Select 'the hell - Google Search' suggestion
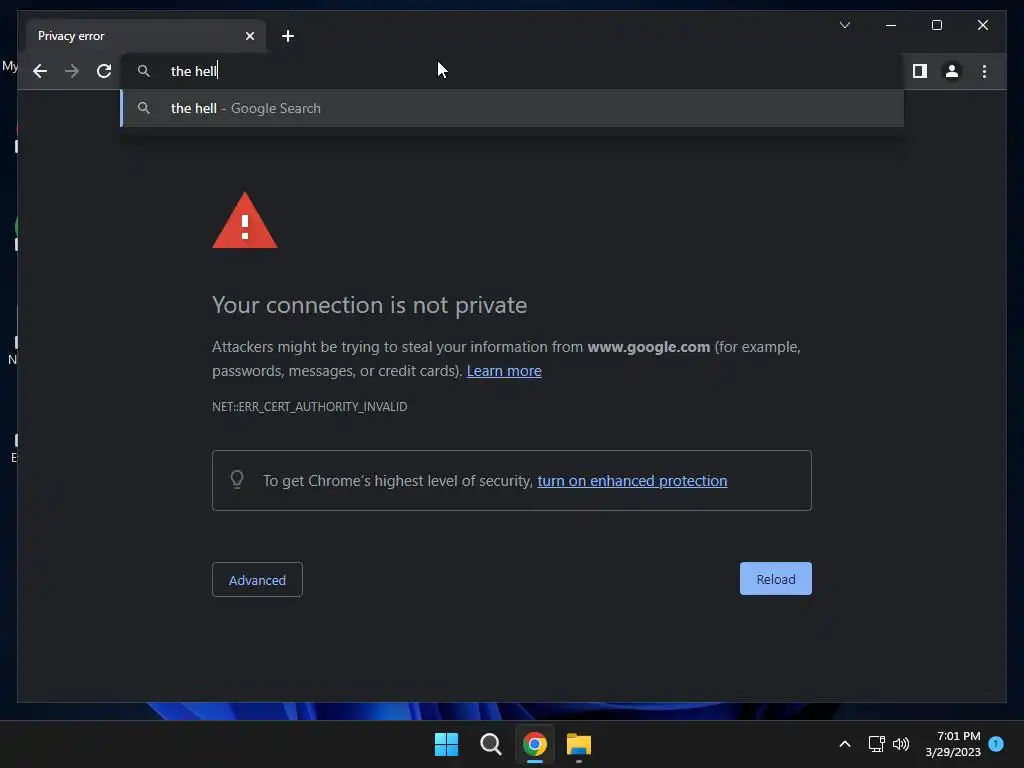Viewport: 1024px width, 768px height. pyautogui.click(x=512, y=108)
